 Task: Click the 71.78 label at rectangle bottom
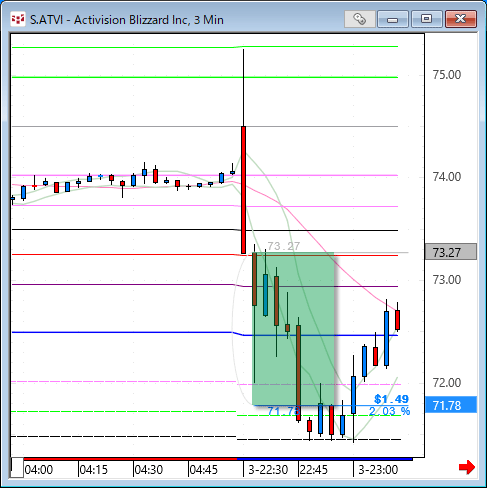pos(283,411)
